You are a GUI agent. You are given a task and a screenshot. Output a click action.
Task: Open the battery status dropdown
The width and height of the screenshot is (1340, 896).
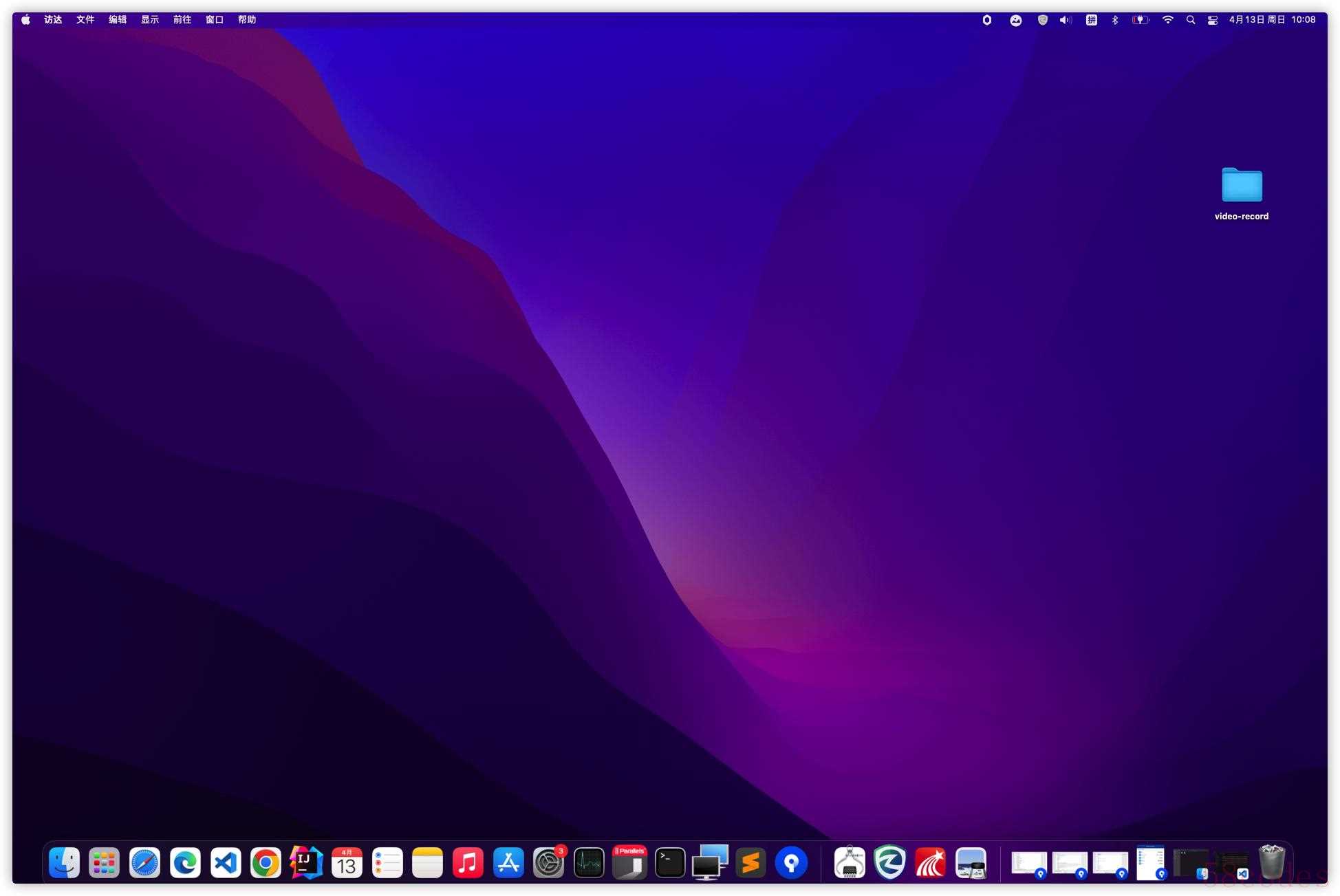coord(1141,20)
